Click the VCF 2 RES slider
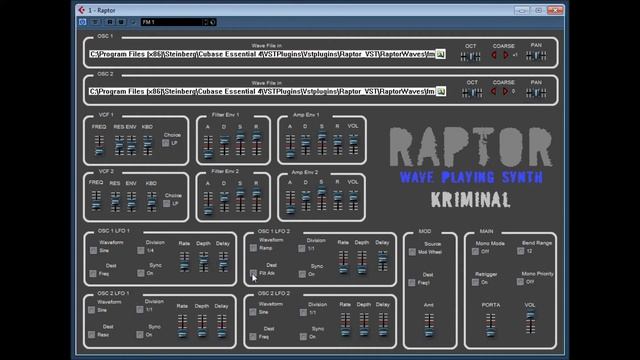 point(116,202)
